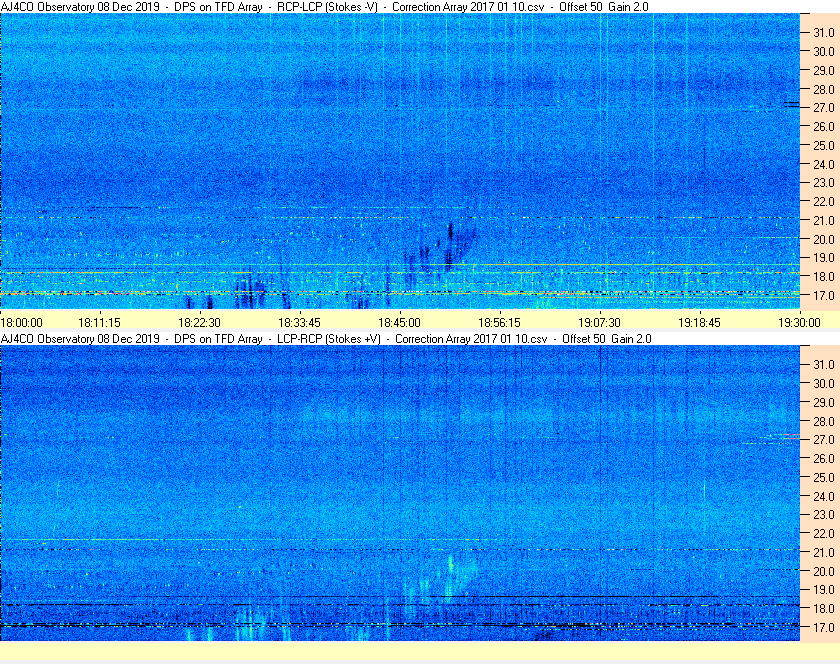The height and width of the screenshot is (664, 840).
Task: Click 'Correction Array 2017 01 10.csv' in Stokes -V title
Action: coord(468,7)
